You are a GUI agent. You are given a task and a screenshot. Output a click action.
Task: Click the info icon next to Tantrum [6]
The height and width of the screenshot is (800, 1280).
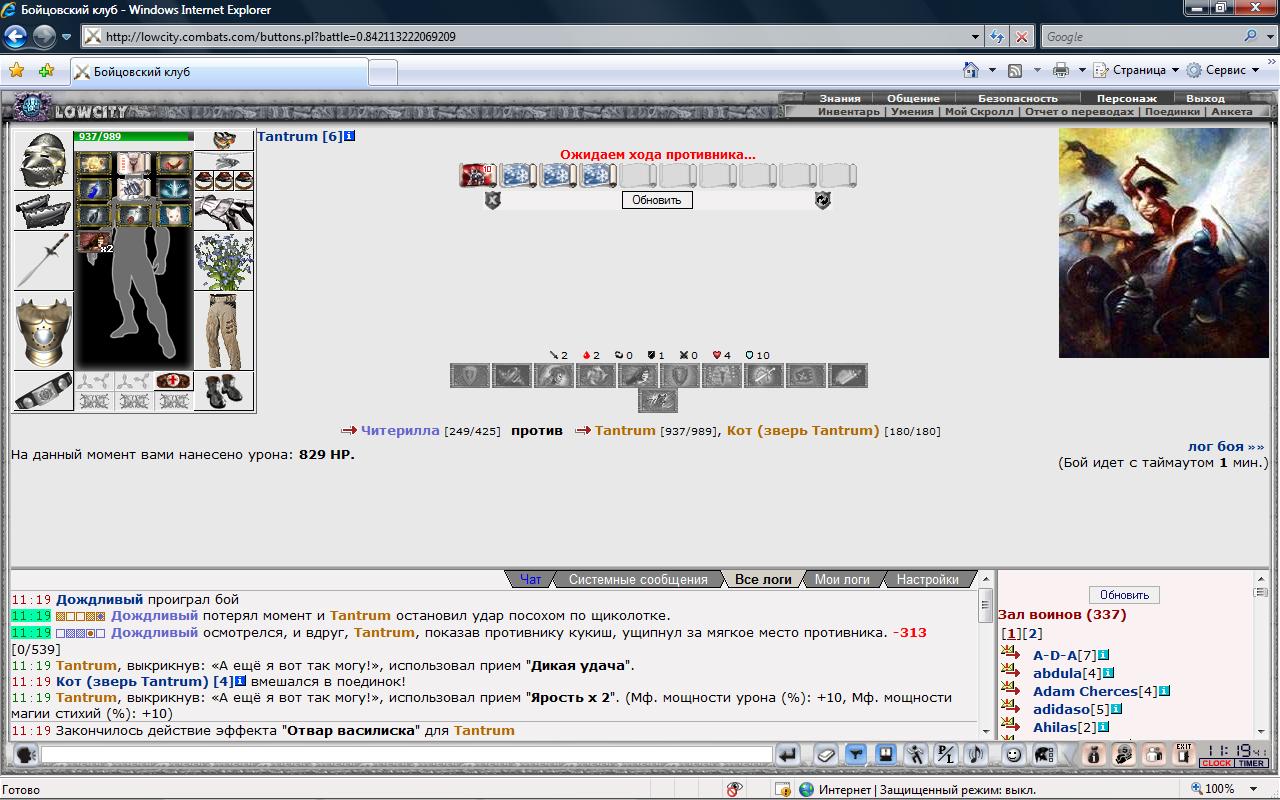click(350, 136)
